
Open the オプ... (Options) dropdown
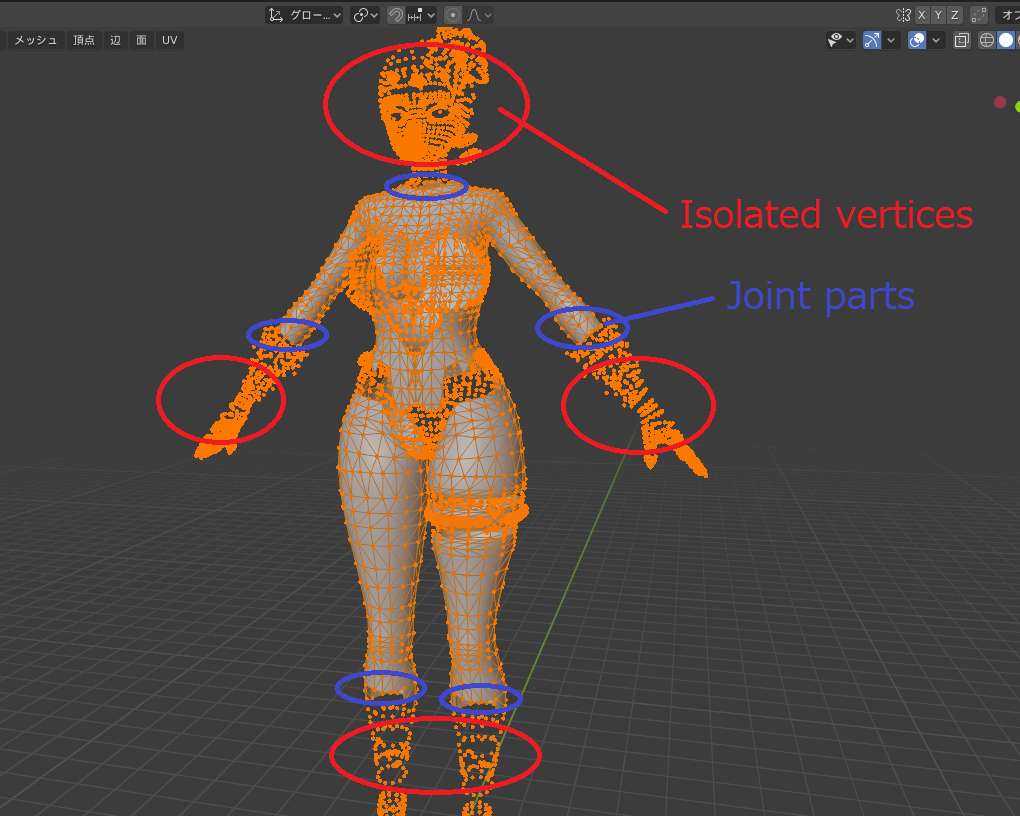1008,15
